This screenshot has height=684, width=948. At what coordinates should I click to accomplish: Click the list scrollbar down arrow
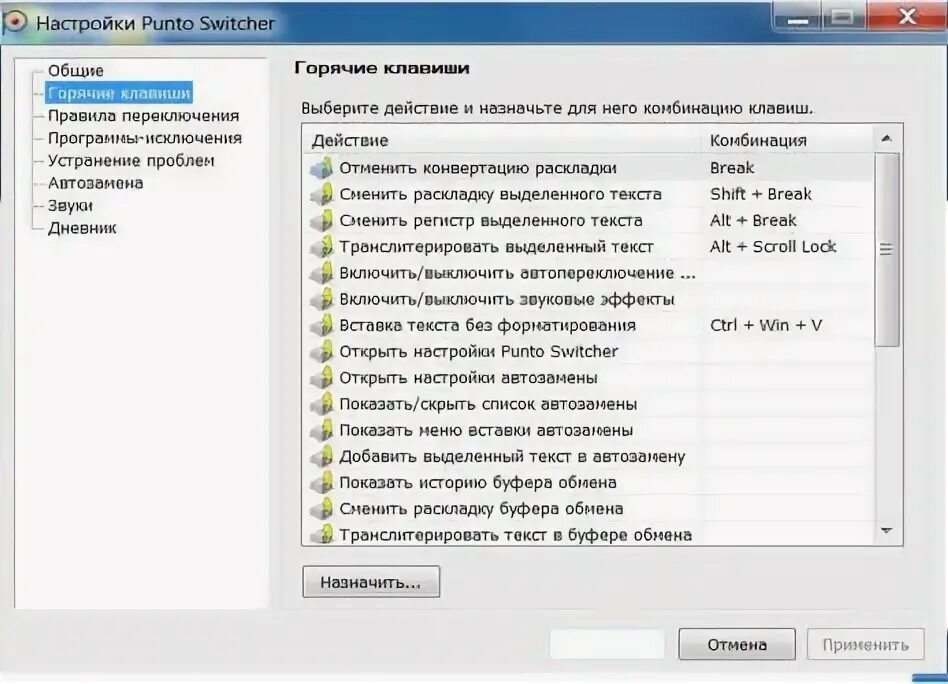886,531
